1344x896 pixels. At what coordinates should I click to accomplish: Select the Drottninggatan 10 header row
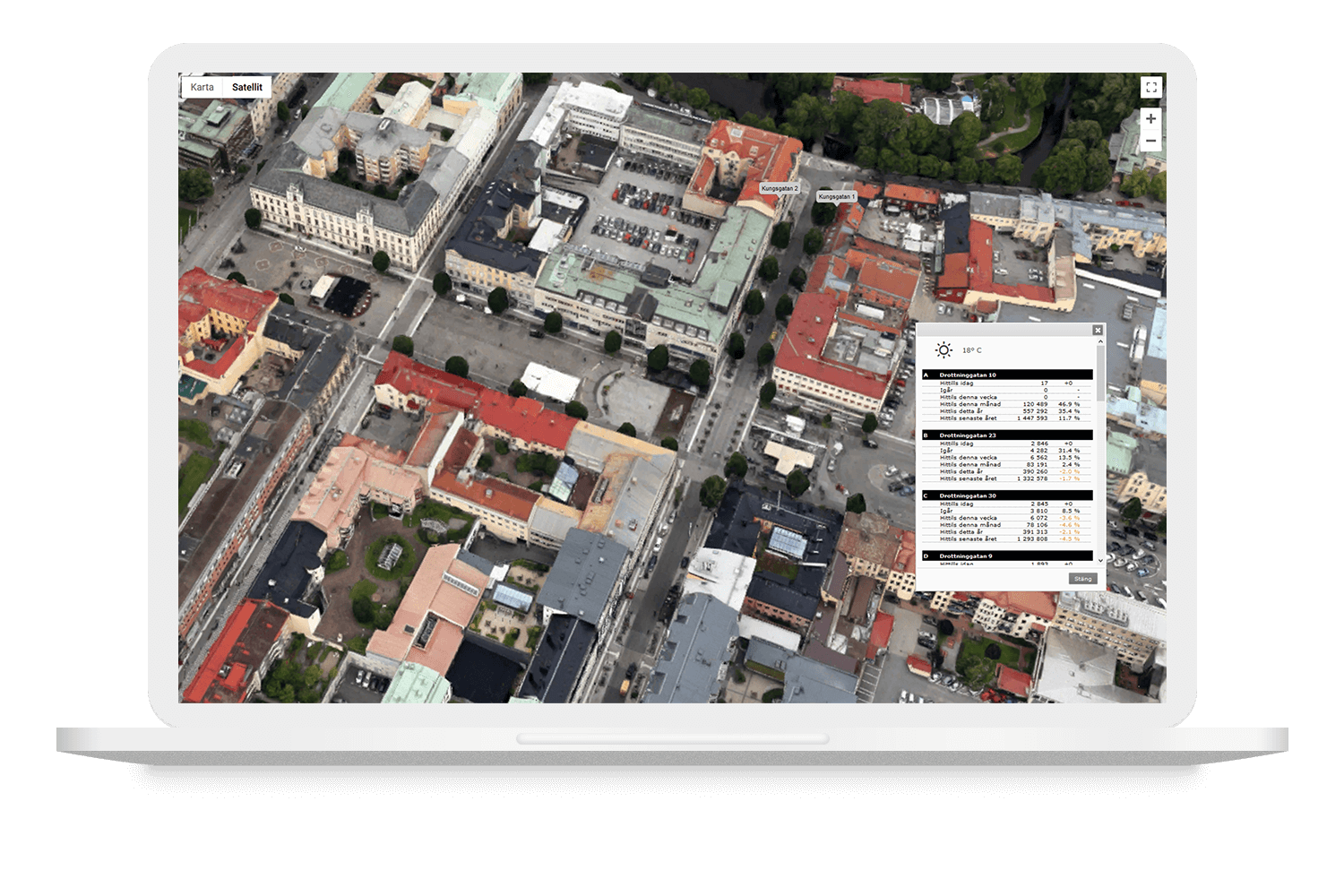(x=1007, y=375)
